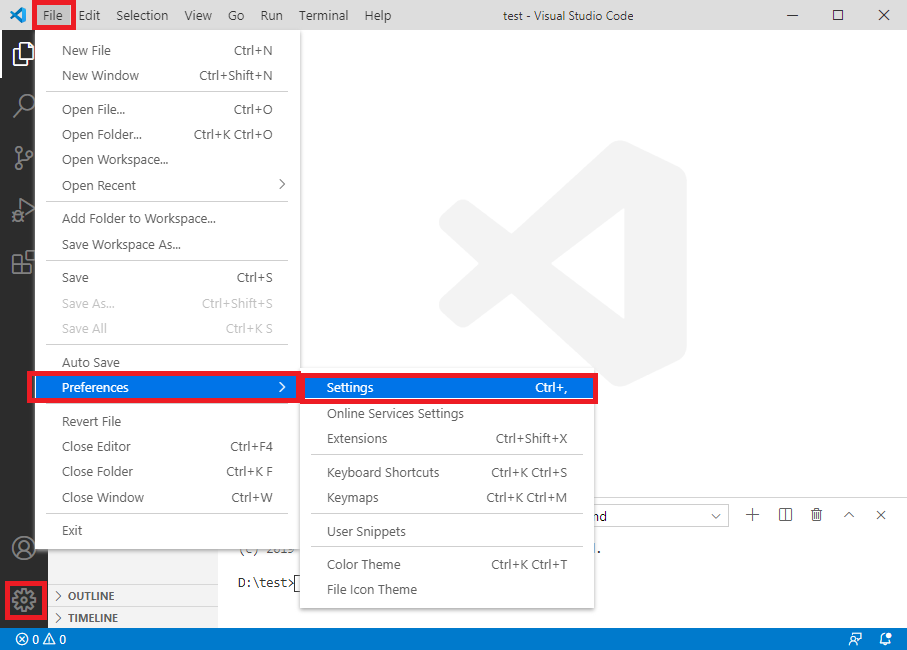Open the Run menu

pyautogui.click(x=271, y=15)
